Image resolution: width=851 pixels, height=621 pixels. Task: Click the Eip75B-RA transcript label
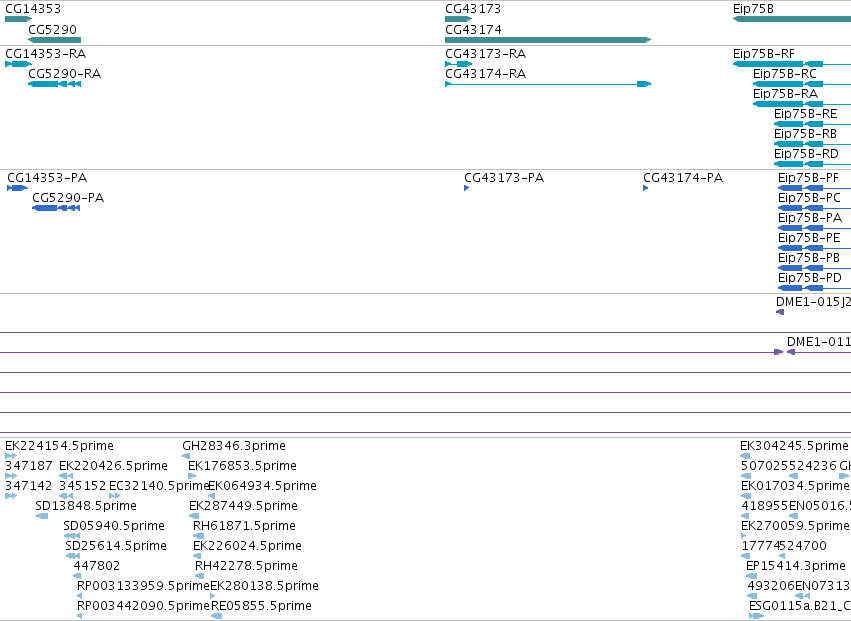point(785,94)
